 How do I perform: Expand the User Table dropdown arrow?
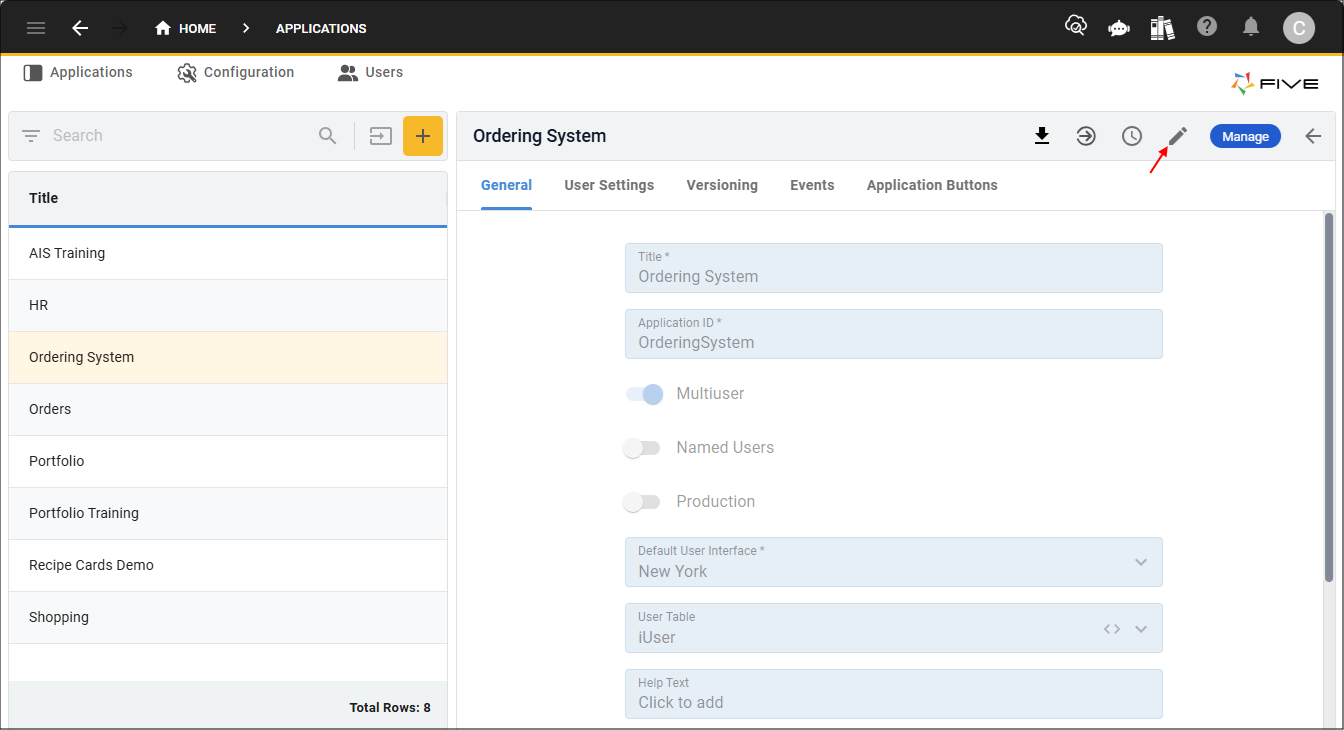click(x=1141, y=629)
